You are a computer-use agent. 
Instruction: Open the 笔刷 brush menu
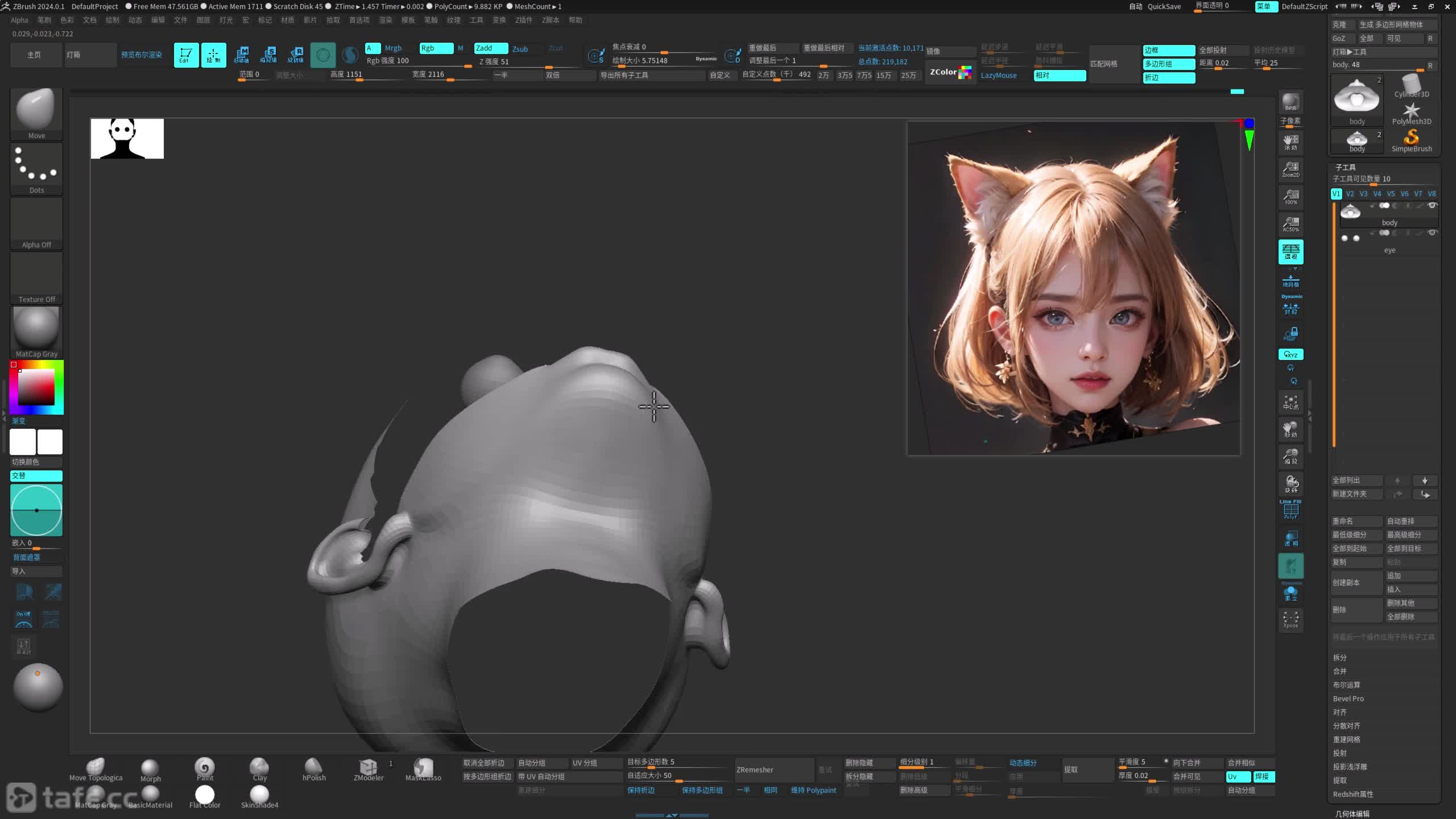(x=44, y=20)
